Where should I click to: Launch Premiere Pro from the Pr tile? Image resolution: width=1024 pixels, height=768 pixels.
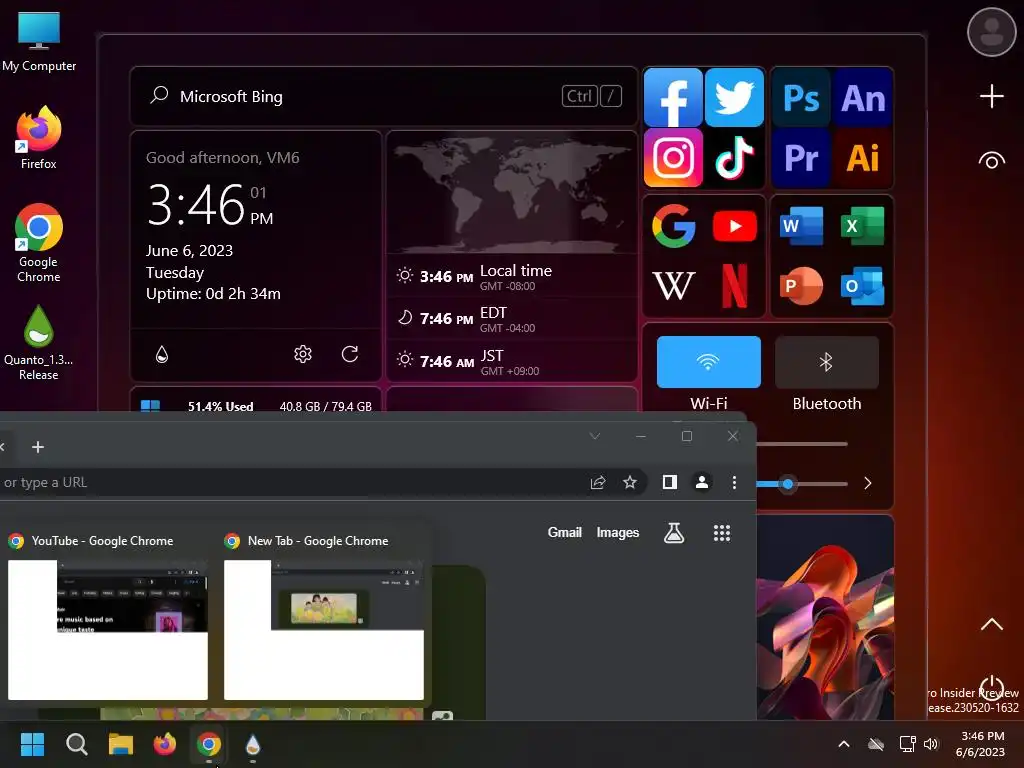pyautogui.click(x=801, y=157)
